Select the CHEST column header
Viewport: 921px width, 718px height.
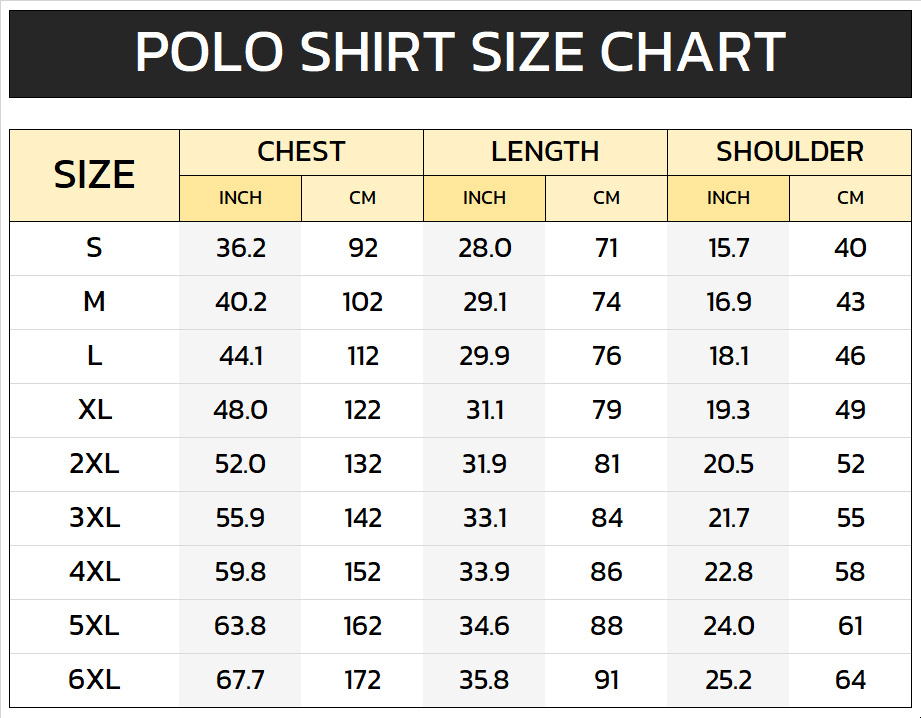point(301,152)
